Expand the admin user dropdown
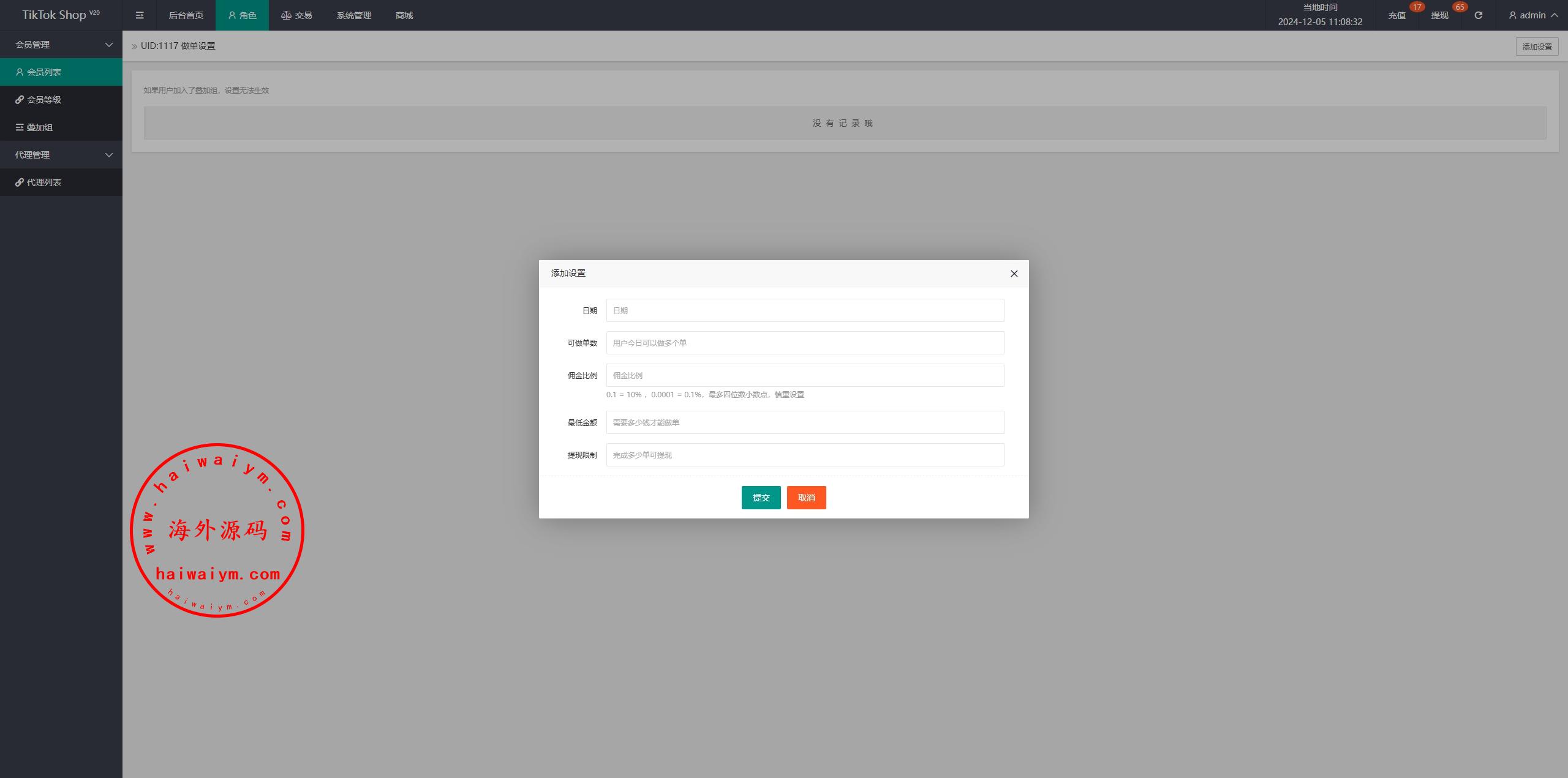The width and height of the screenshot is (1568, 778). (x=1532, y=15)
